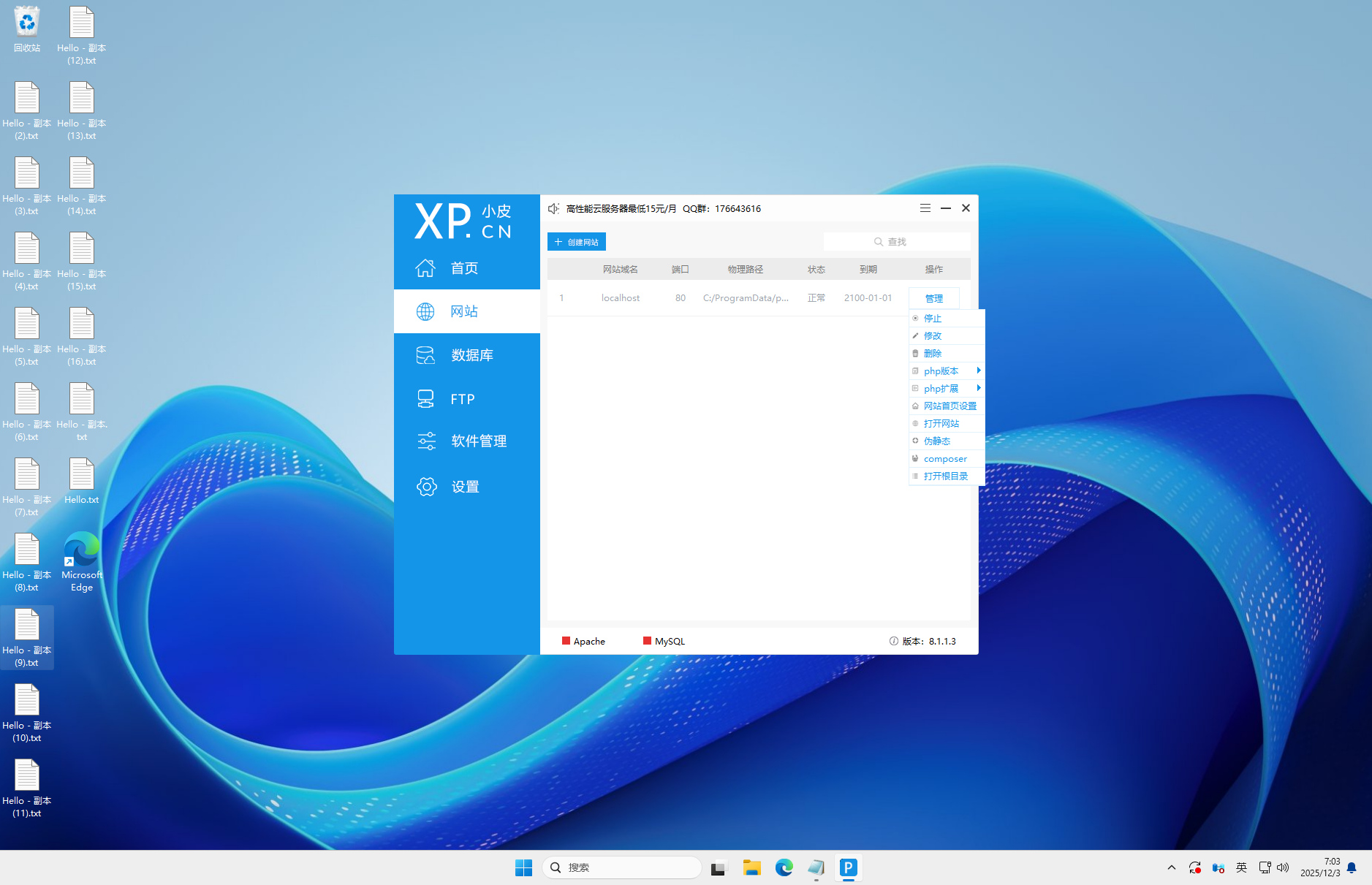Viewport: 1372px width, 885px height.
Task: Click the version info icon
Action: (x=893, y=641)
